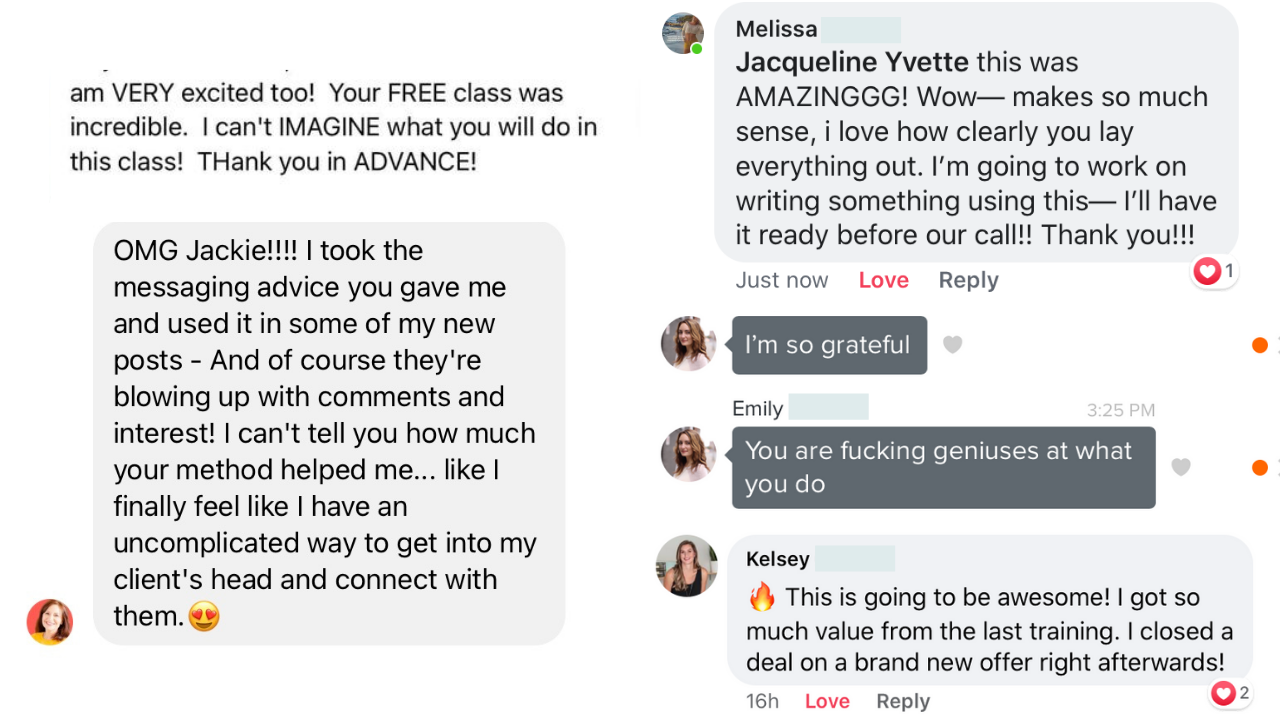
Task: Open the heart reaction count on Melissa's comment
Action: click(x=1215, y=271)
